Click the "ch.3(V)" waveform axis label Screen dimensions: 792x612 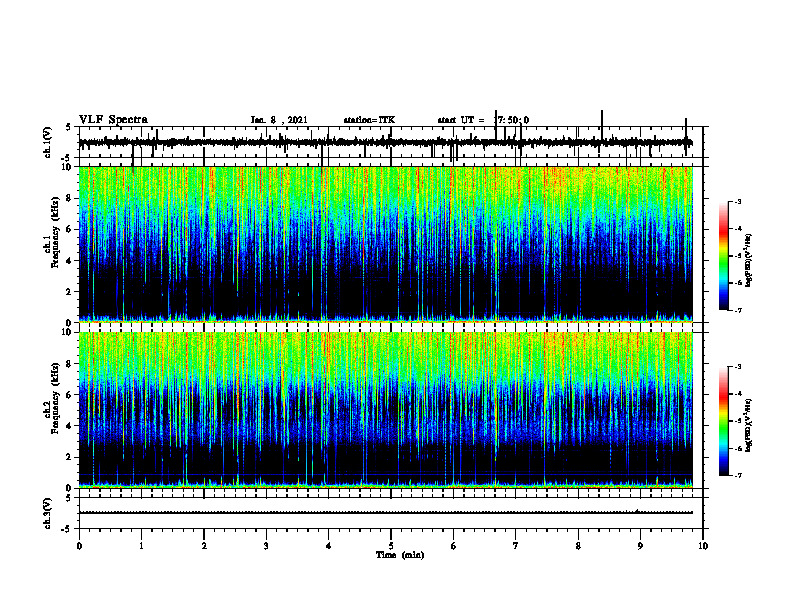pos(48,513)
